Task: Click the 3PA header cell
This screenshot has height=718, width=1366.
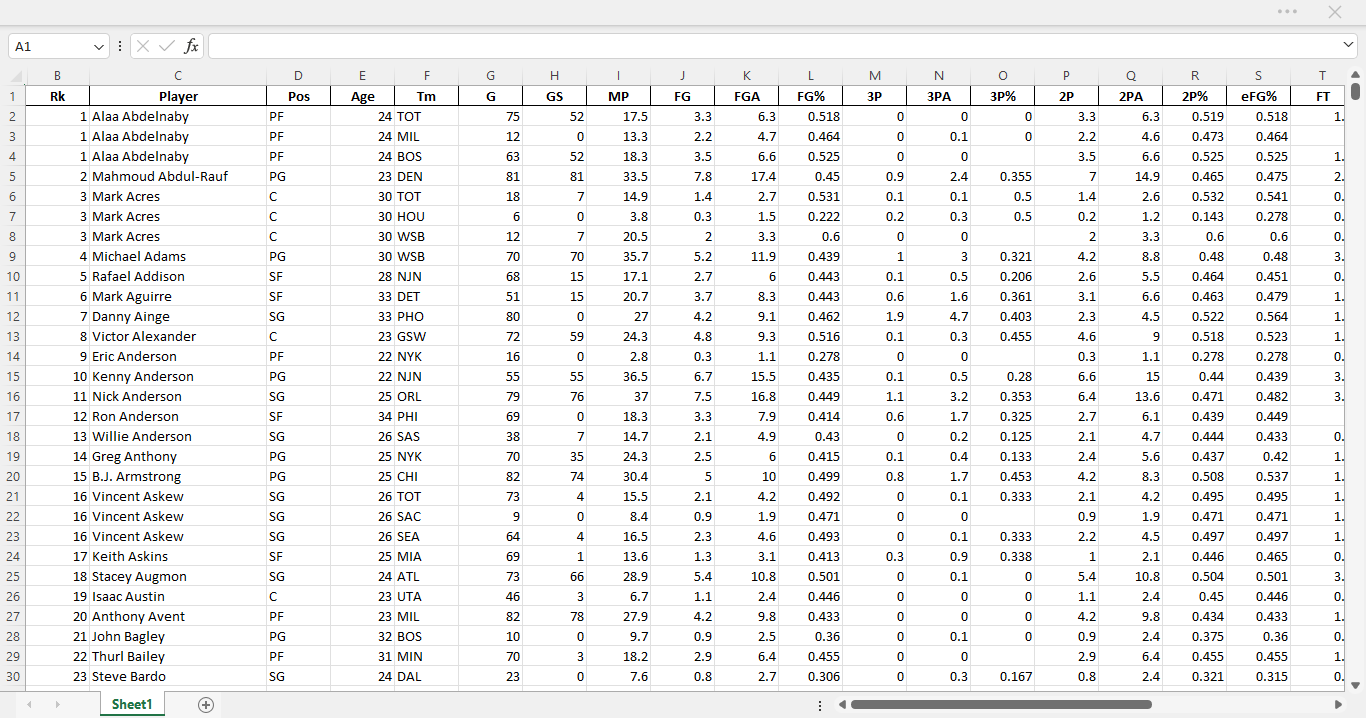Action: [x=938, y=96]
